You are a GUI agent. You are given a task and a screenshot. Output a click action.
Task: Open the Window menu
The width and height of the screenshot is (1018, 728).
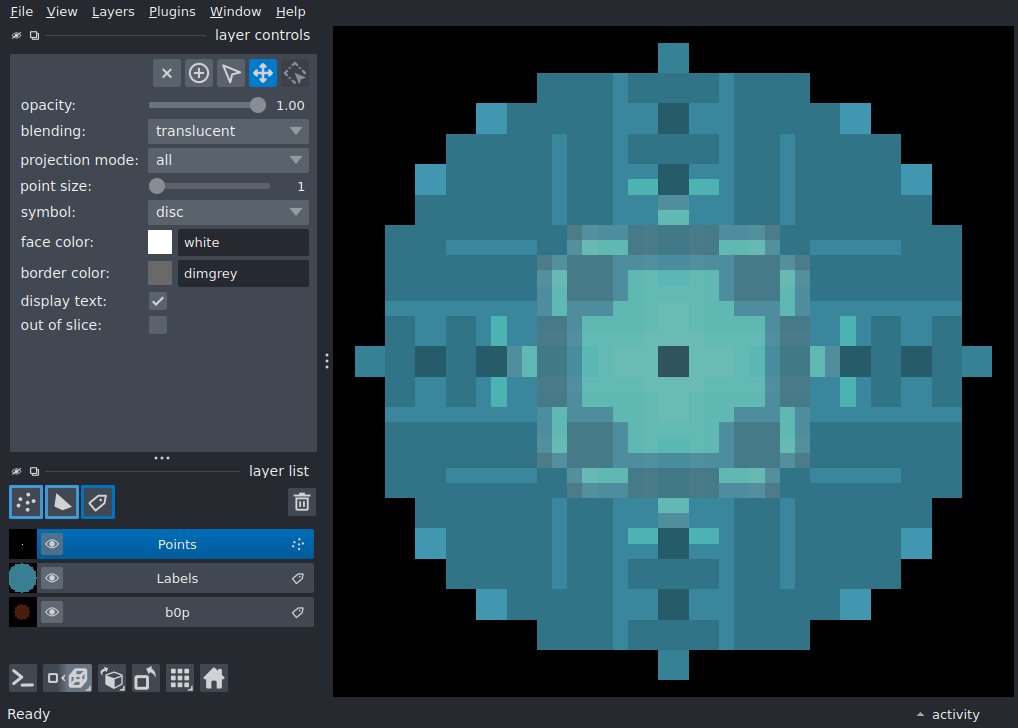coord(236,12)
